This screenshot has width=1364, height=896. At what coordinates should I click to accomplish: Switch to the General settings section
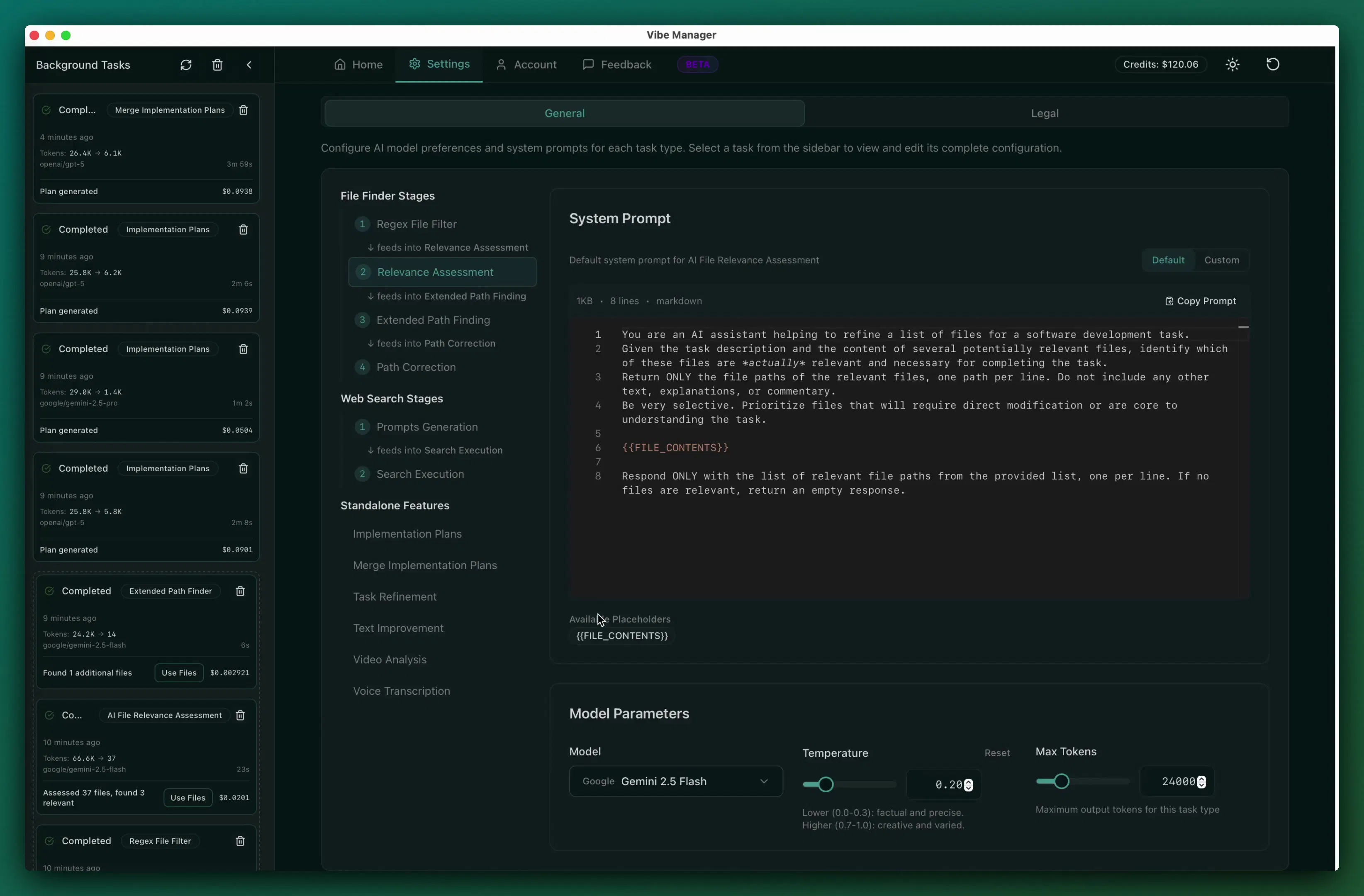pyautogui.click(x=565, y=113)
